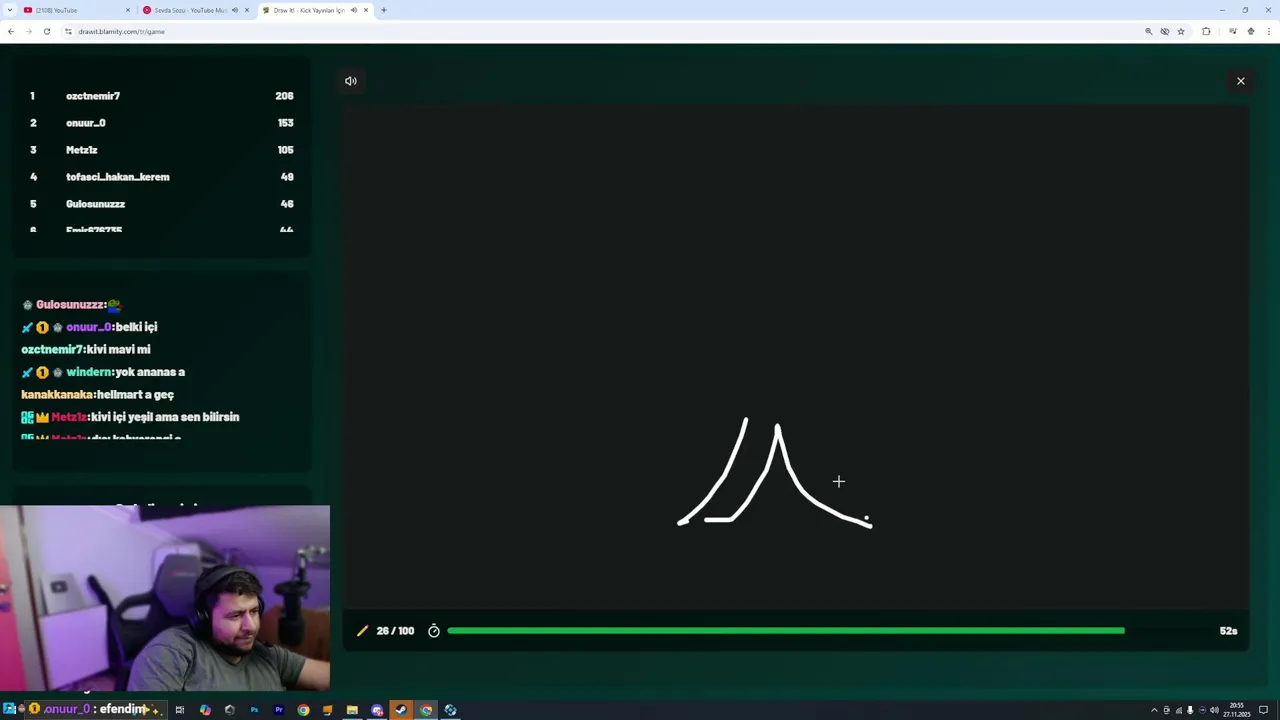Go forward in browser history

click(x=28, y=31)
